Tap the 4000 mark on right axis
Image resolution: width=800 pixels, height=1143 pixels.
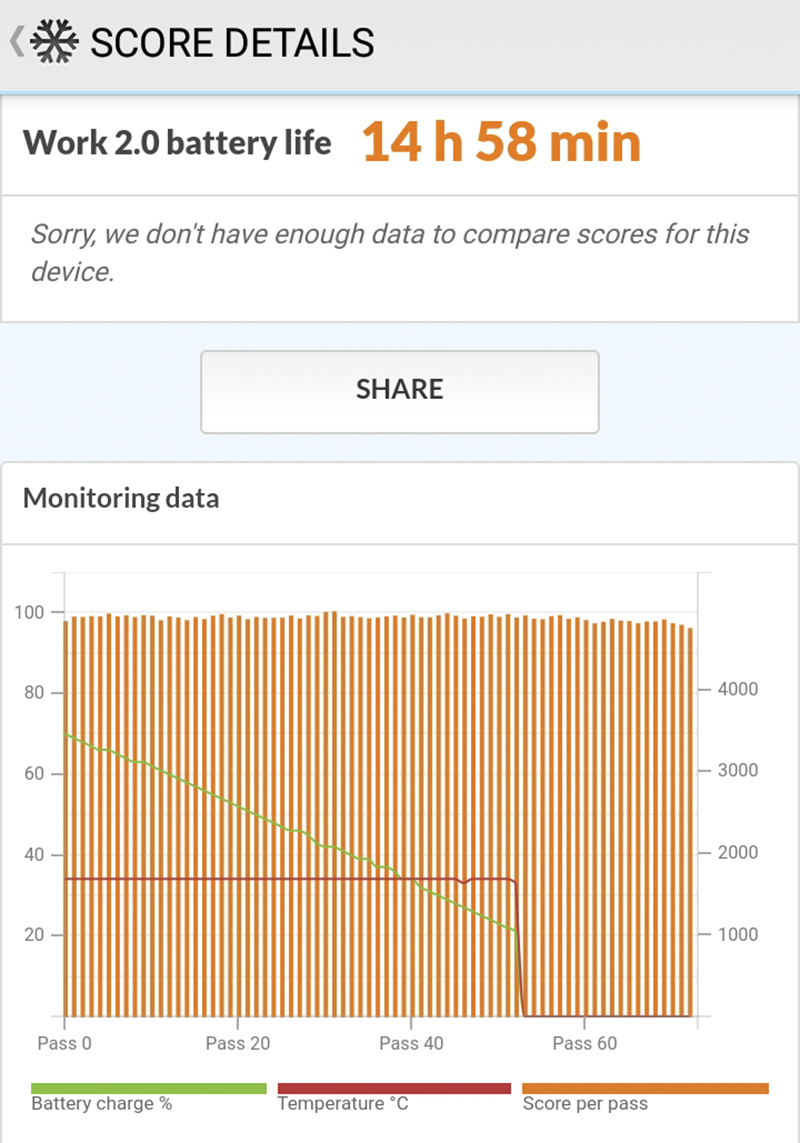point(738,690)
